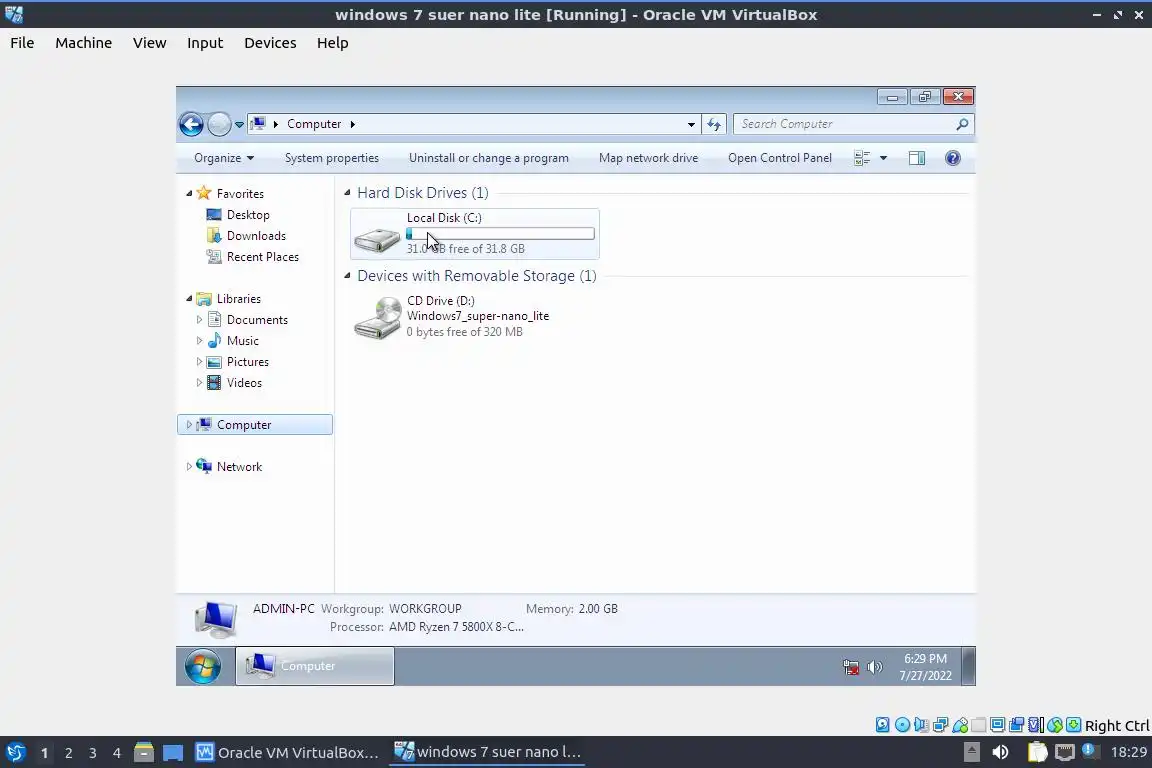
Task: Expand the Music library node
Action: pos(199,341)
